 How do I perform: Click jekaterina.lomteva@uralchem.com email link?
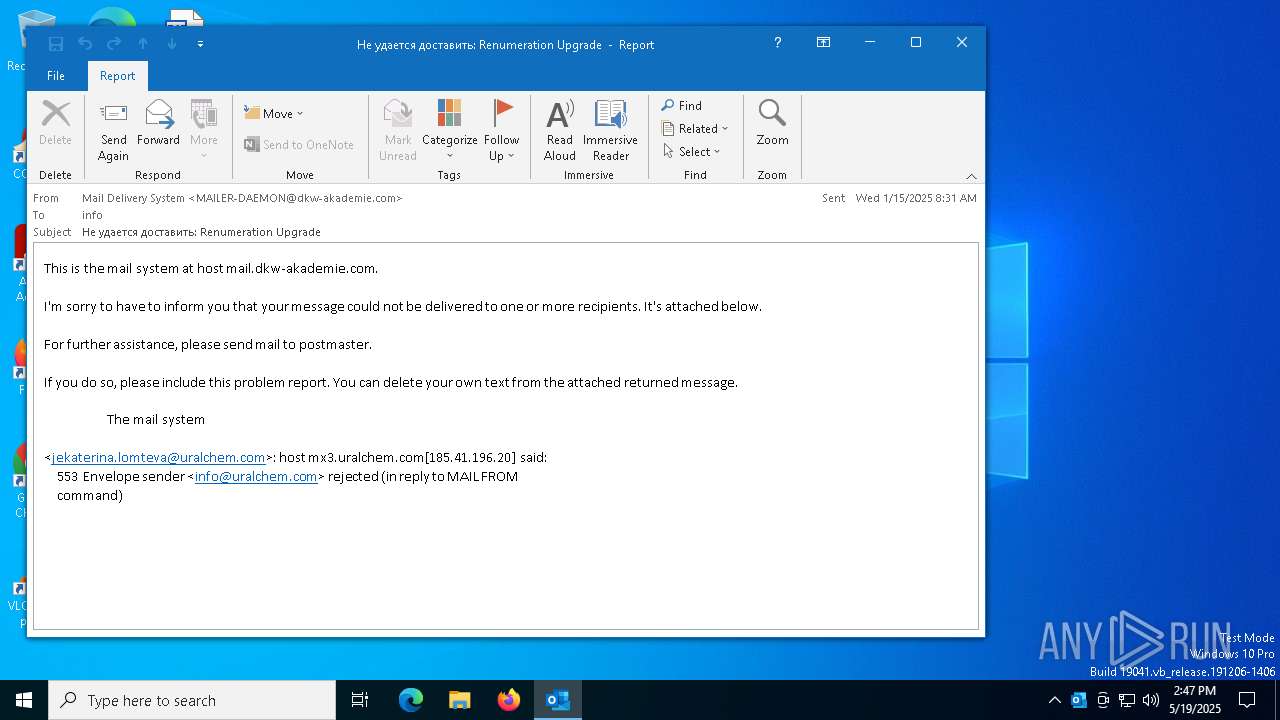pyautogui.click(x=158, y=457)
